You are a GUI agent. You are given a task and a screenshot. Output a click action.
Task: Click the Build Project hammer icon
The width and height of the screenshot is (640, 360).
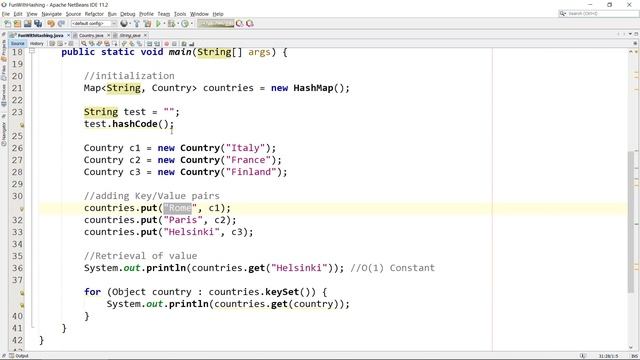(x=137, y=24)
